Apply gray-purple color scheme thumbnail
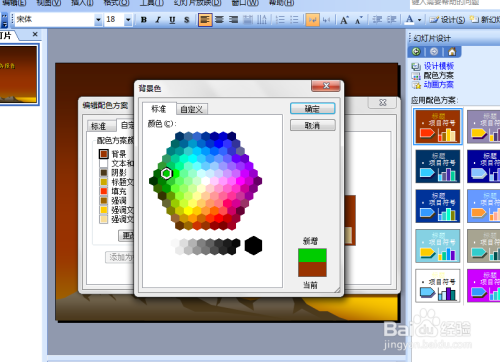500x362 pixels. coord(483,127)
